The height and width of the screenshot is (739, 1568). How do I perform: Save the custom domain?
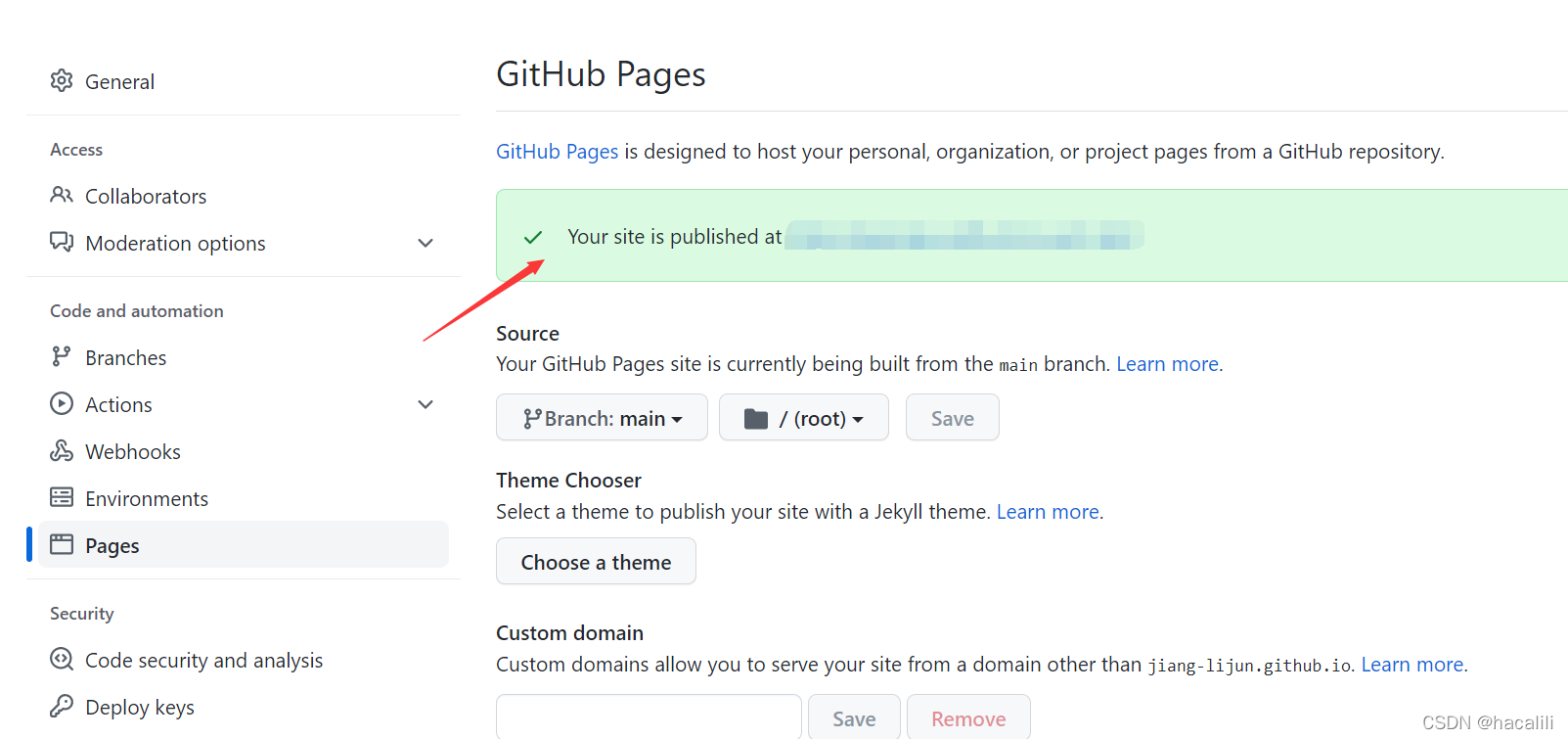coord(854,717)
